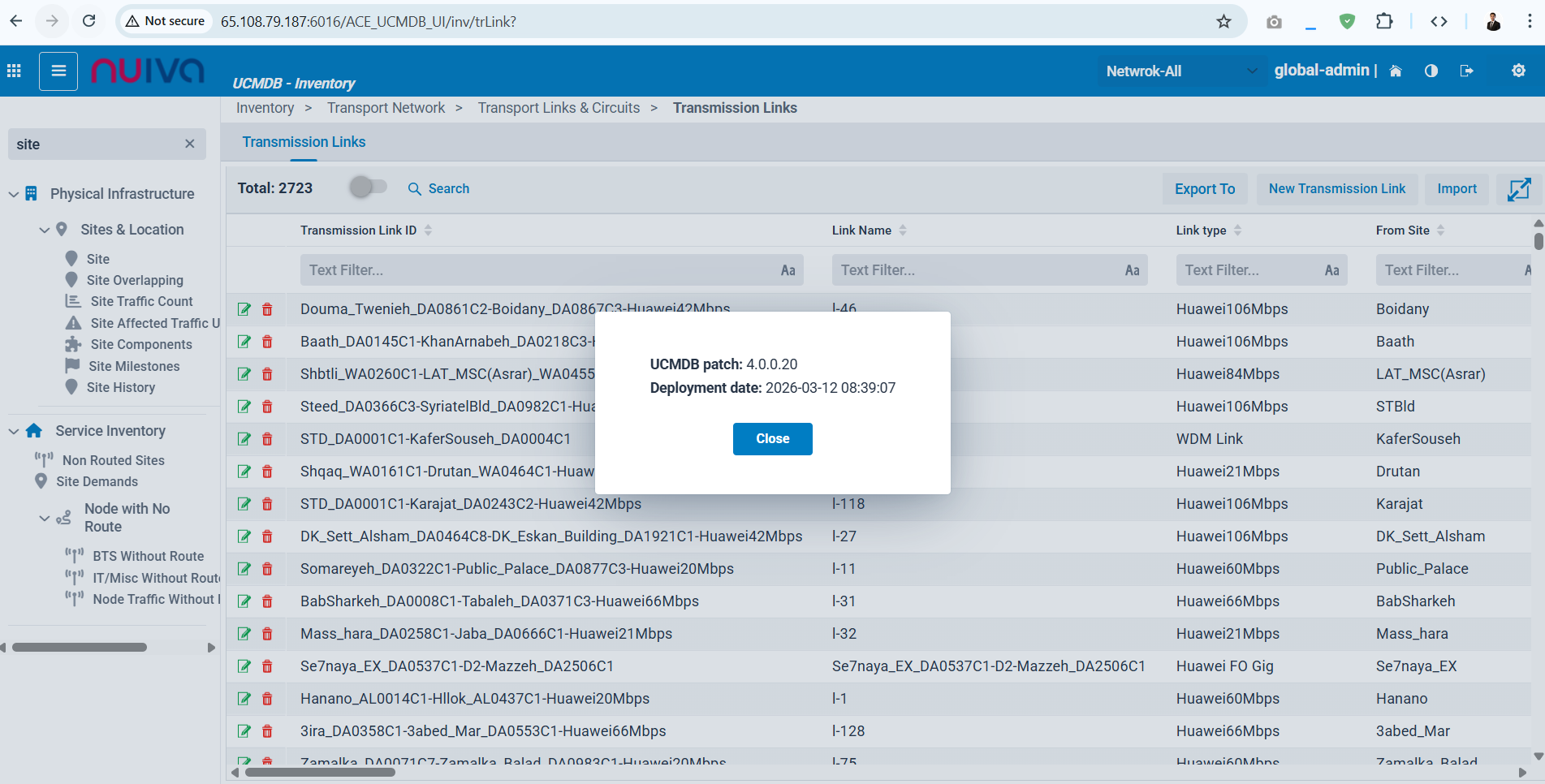Image resolution: width=1545 pixels, height=784 pixels.
Task: Select the Transmission Links tab
Action: pyautogui.click(x=304, y=142)
